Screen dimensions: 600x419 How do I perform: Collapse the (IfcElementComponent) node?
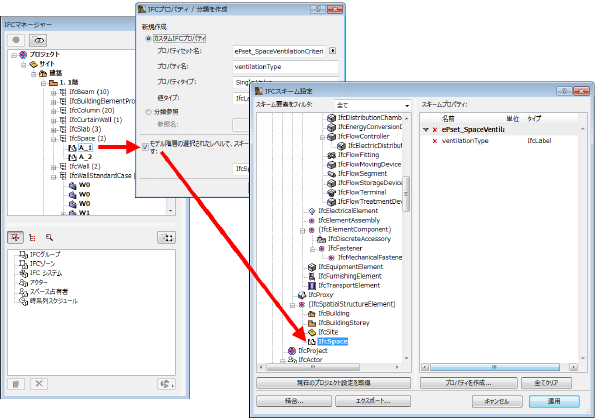(302, 230)
